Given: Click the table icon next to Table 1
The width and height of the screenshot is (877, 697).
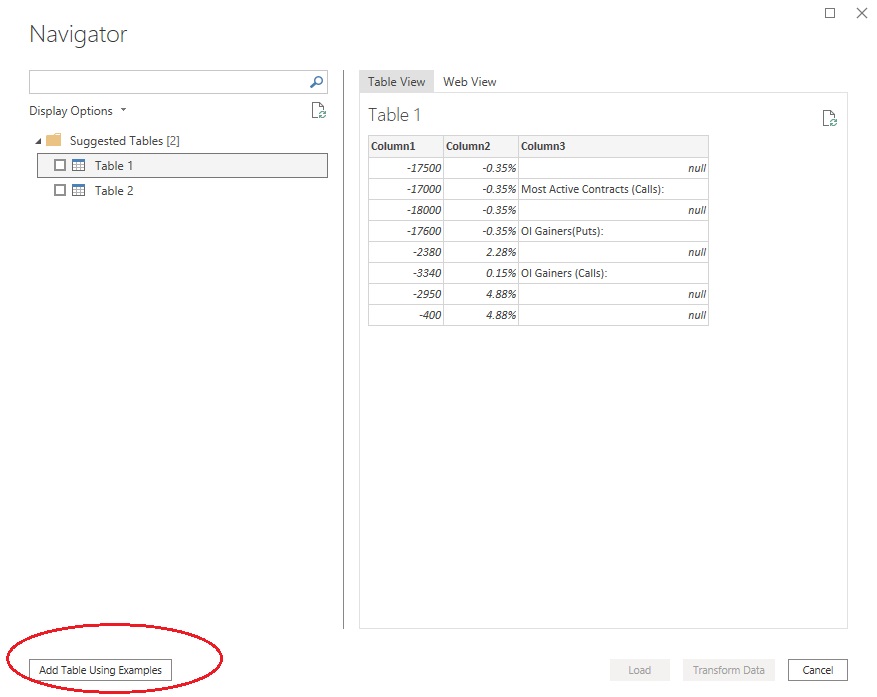Looking at the screenshot, I should pyautogui.click(x=79, y=165).
